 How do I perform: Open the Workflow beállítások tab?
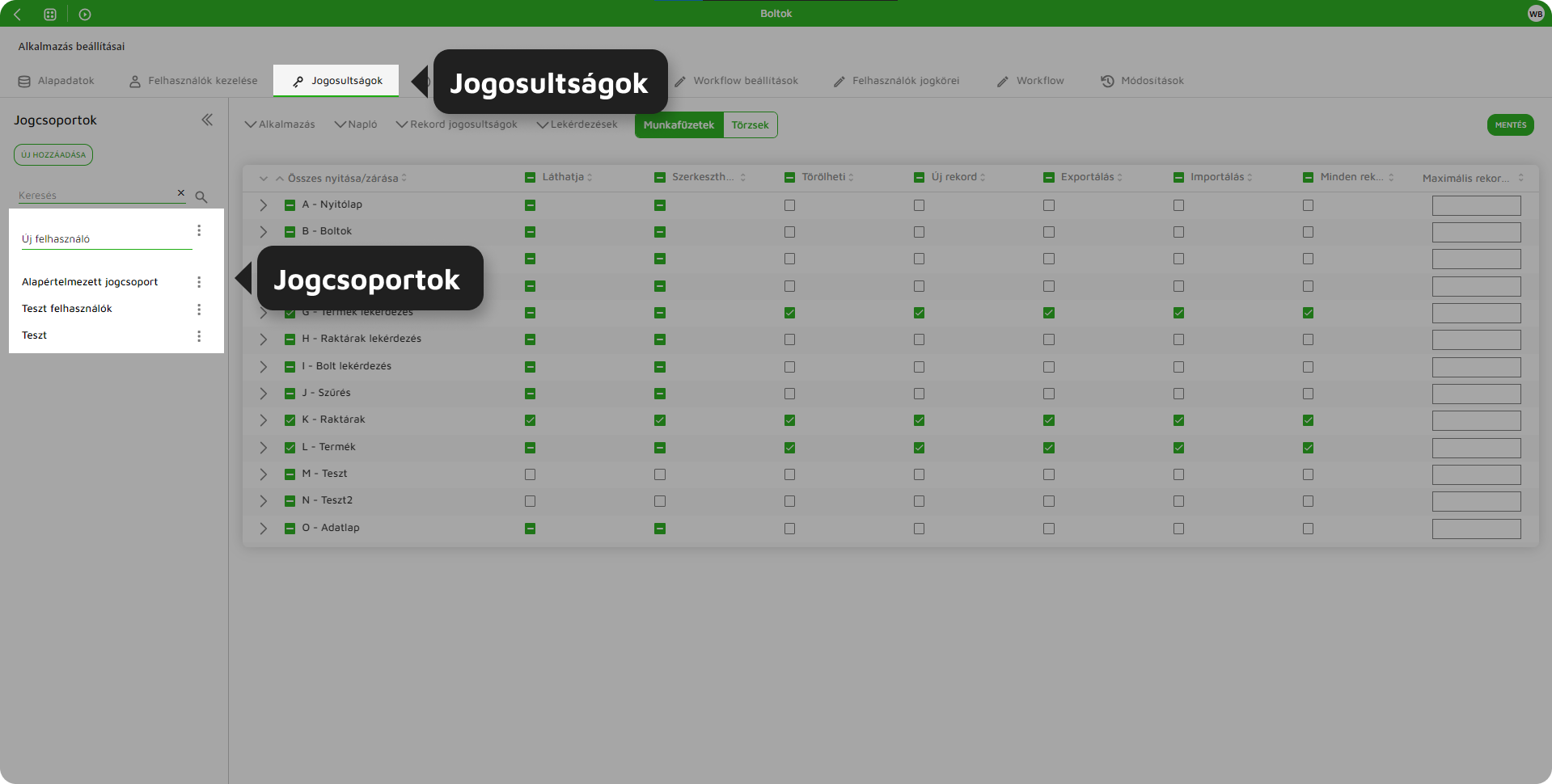[736, 81]
